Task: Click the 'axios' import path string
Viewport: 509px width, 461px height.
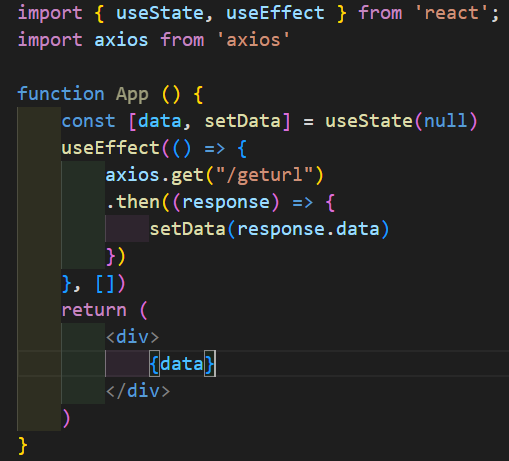Action: [x=253, y=40]
